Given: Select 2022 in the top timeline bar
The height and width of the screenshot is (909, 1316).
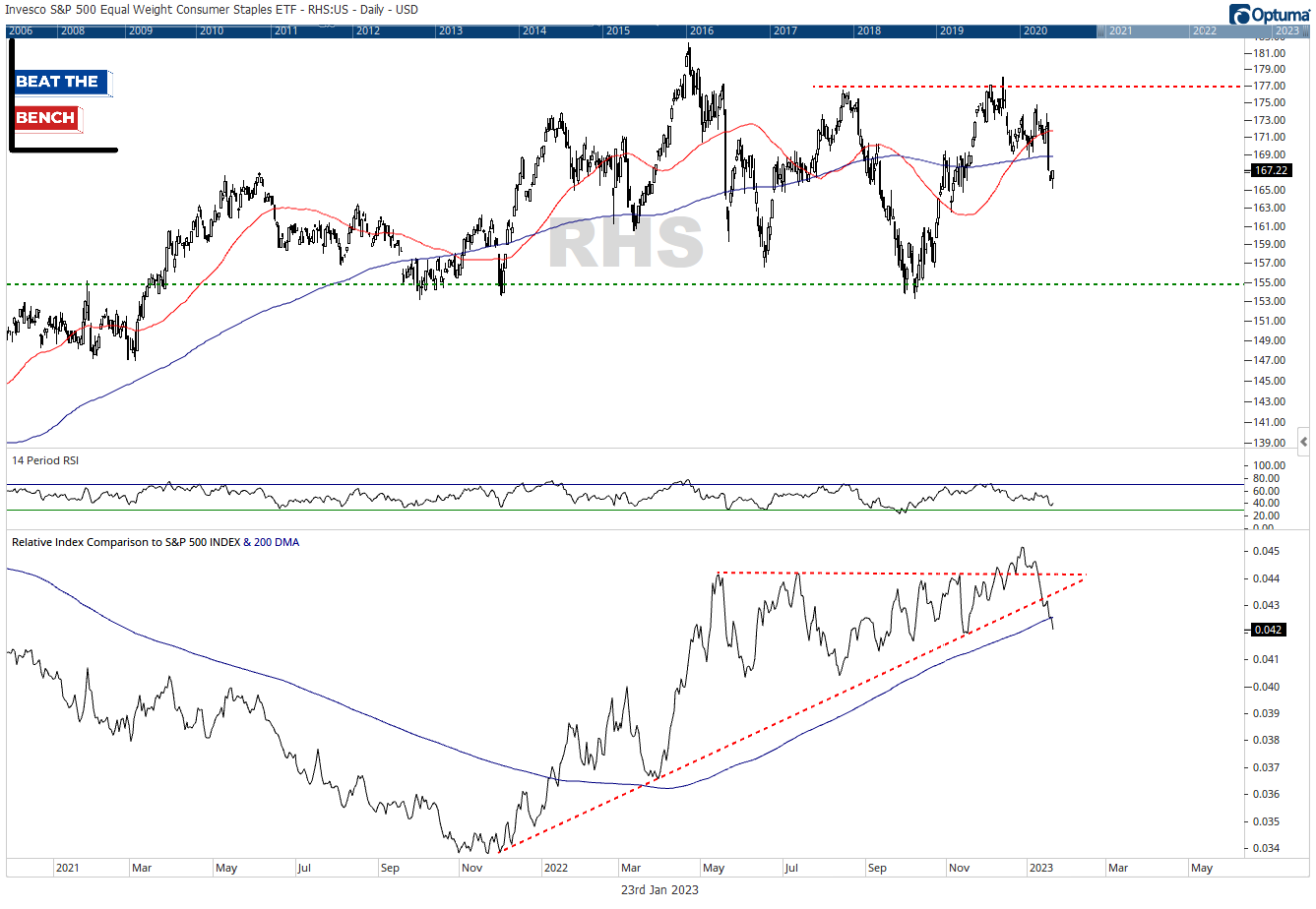Looking at the screenshot, I should coord(1205,30).
